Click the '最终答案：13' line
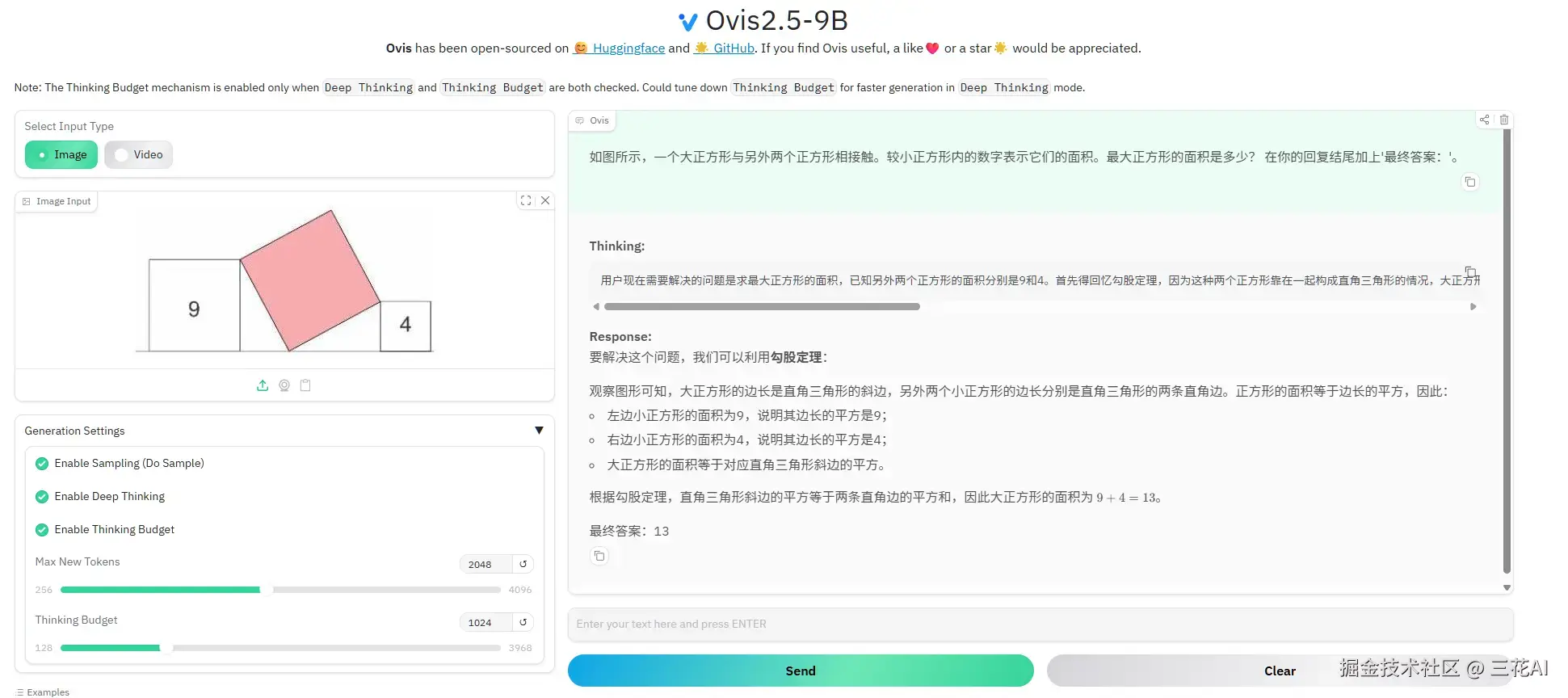Viewport: 1568px width, 698px height. click(x=629, y=531)
